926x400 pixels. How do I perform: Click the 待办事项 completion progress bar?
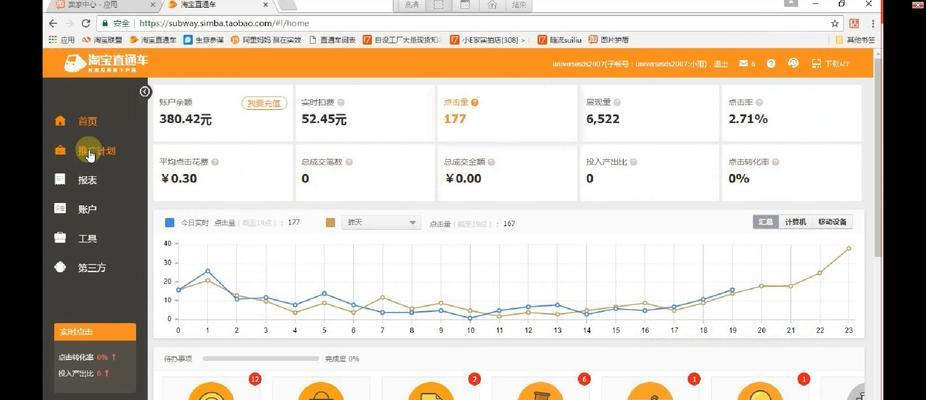(x=260, y=359)
